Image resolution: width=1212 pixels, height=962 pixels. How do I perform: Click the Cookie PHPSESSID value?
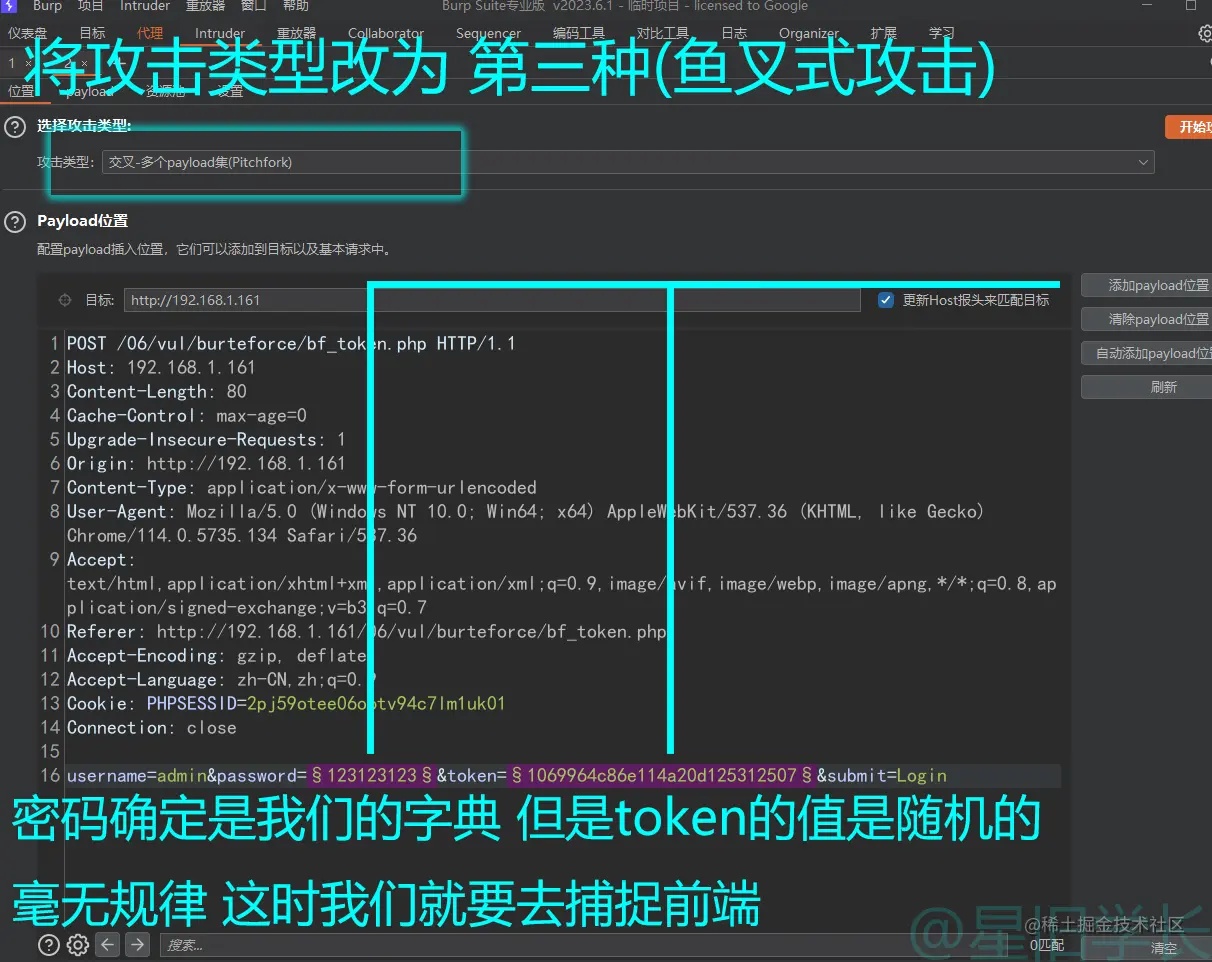coord(376,703)
